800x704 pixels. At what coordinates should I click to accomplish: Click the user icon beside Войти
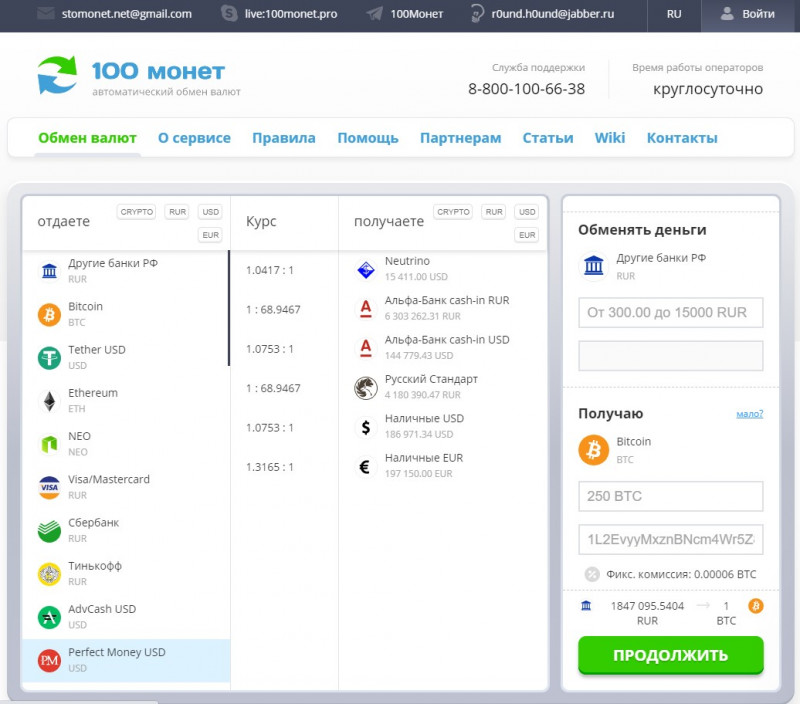[727, 13]
